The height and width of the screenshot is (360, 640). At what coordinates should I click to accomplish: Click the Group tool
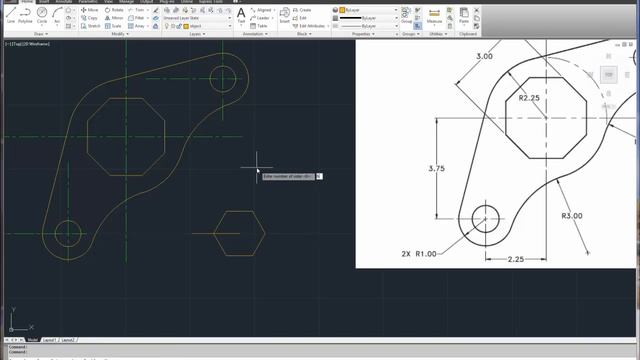pos(406,15)
